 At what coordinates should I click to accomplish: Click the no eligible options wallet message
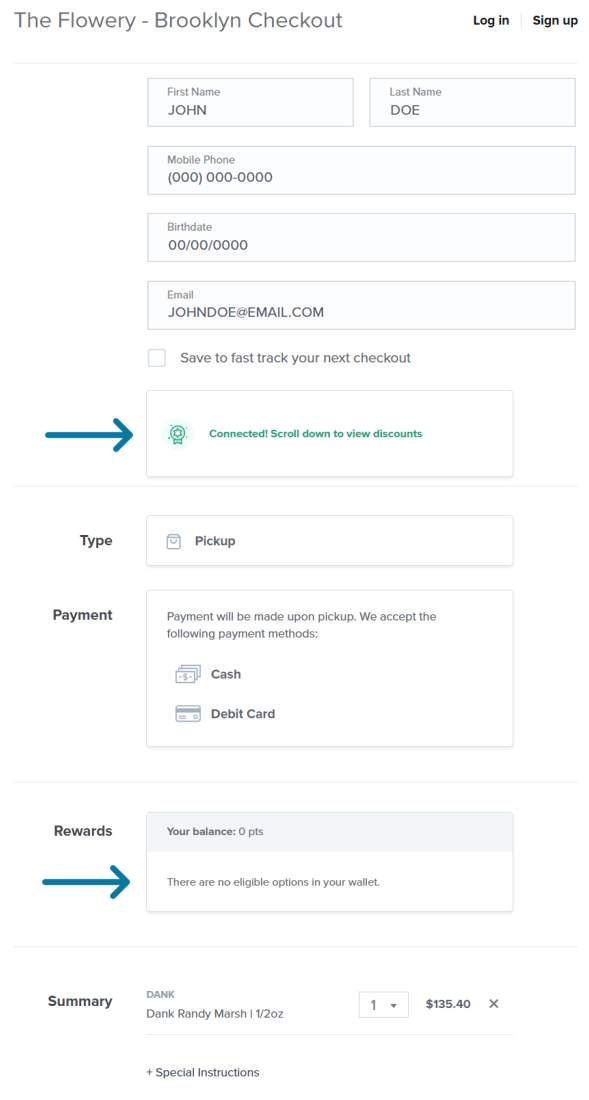pos(273,882)
